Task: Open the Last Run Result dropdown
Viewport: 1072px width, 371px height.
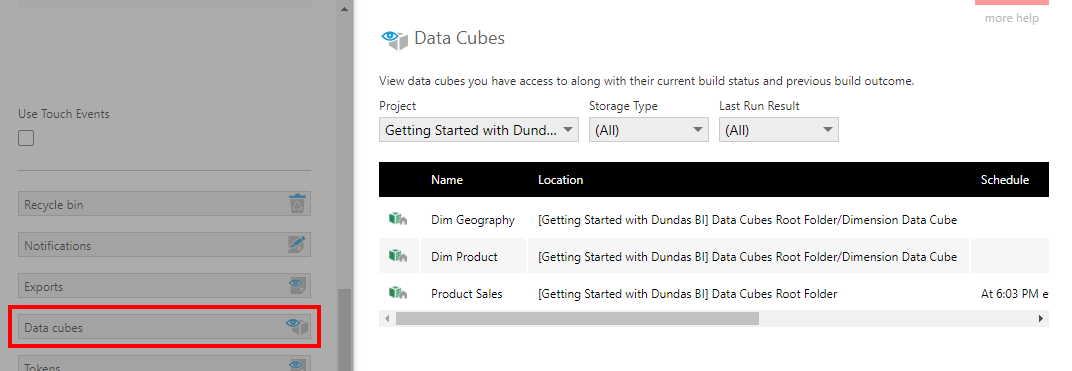Action: point(779,130)
